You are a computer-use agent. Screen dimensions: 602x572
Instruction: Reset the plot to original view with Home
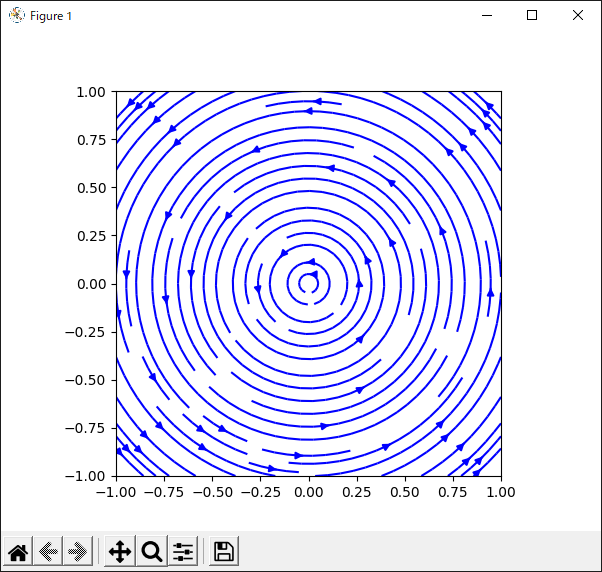18,551
